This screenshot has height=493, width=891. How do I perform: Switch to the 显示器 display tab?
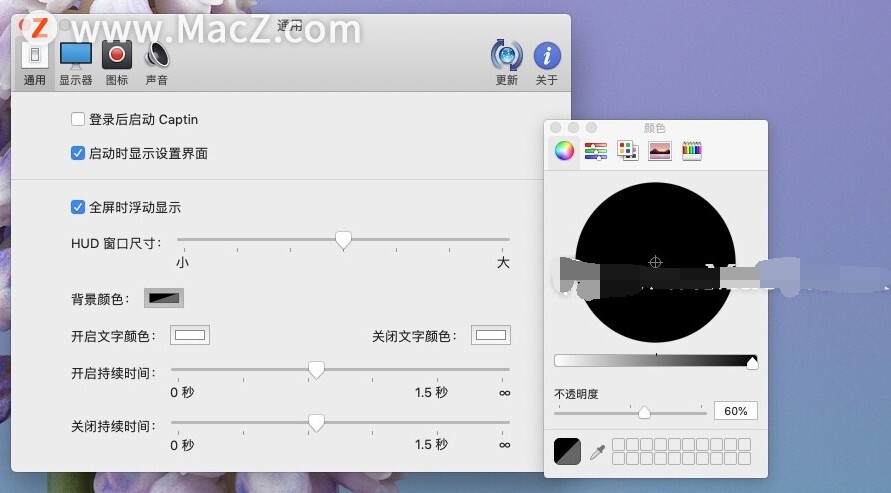point(76,64)
